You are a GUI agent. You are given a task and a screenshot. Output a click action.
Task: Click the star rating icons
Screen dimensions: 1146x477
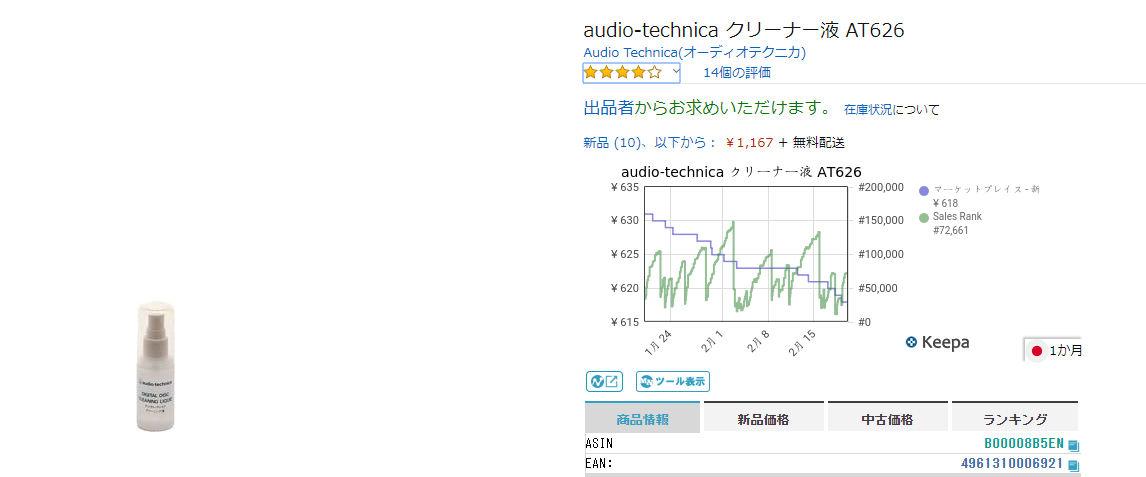tap(622, 72)
